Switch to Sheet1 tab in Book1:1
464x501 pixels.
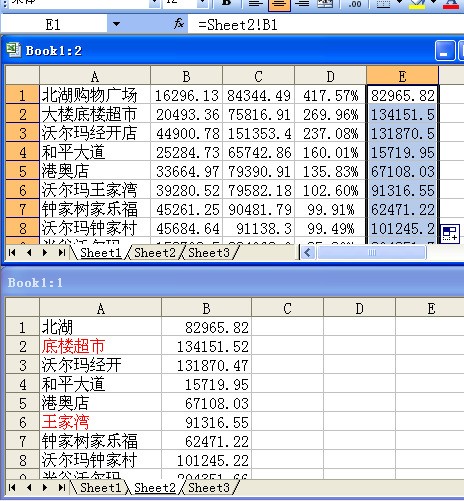(101, 488)
